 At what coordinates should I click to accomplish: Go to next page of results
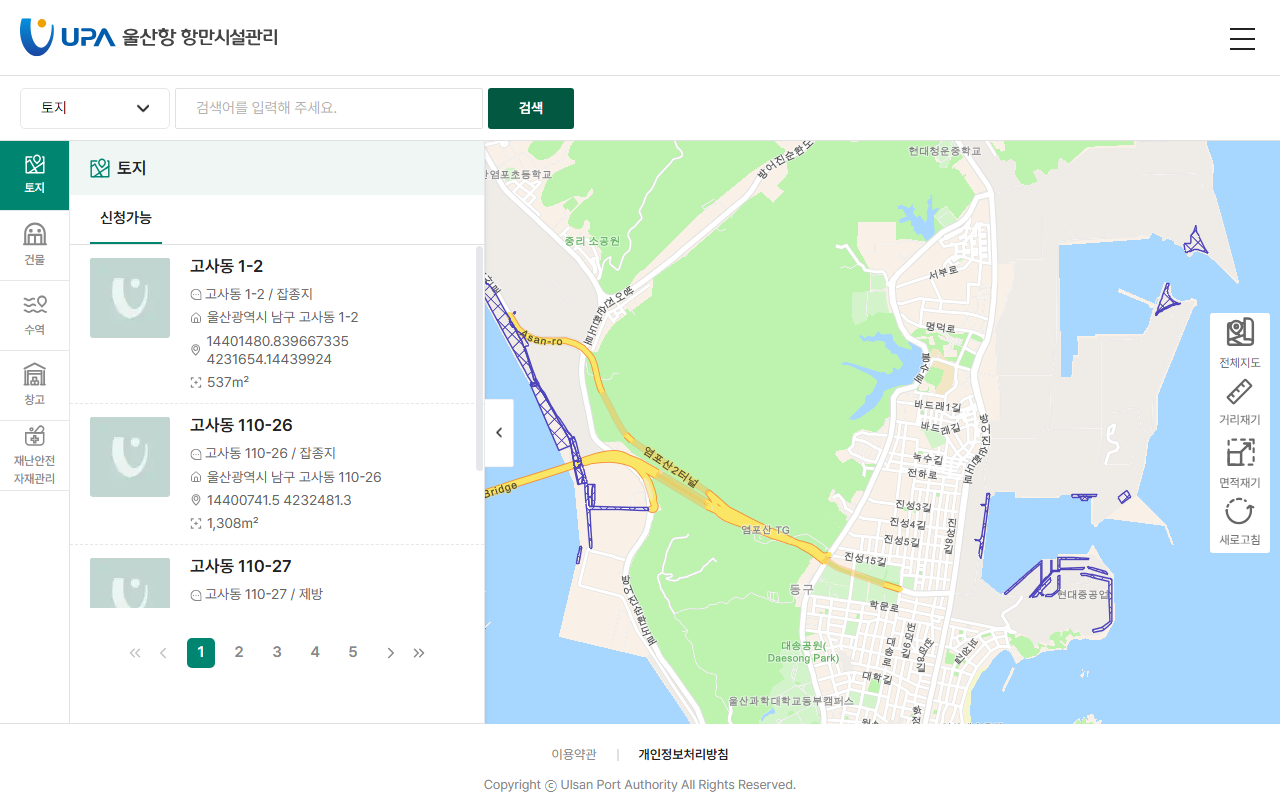[390, 653]
